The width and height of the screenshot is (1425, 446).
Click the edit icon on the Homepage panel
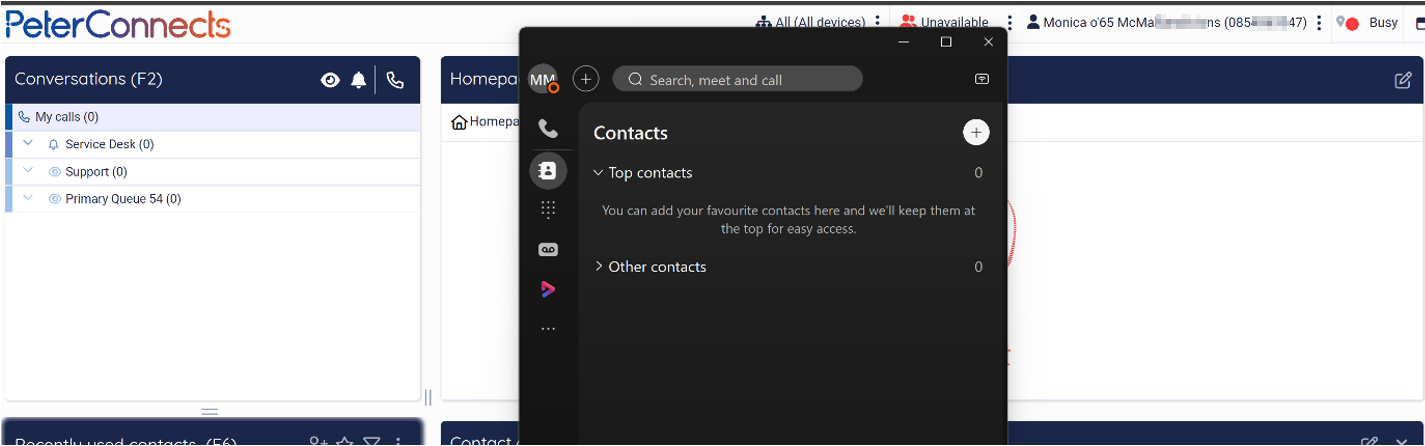pyautogui.click(x=1403, y=80)
